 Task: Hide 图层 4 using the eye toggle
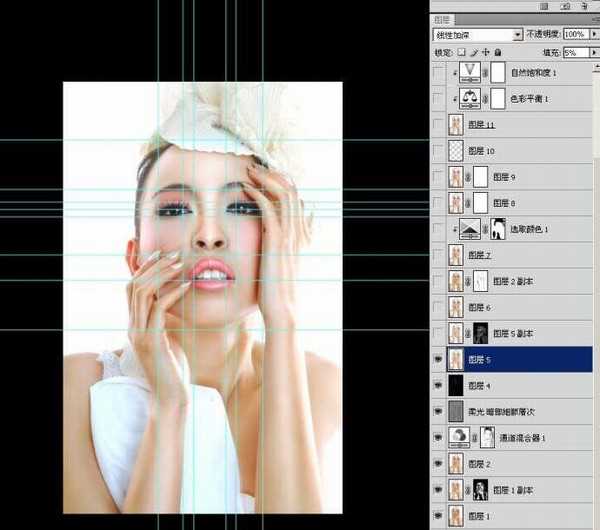coord(438,385)
